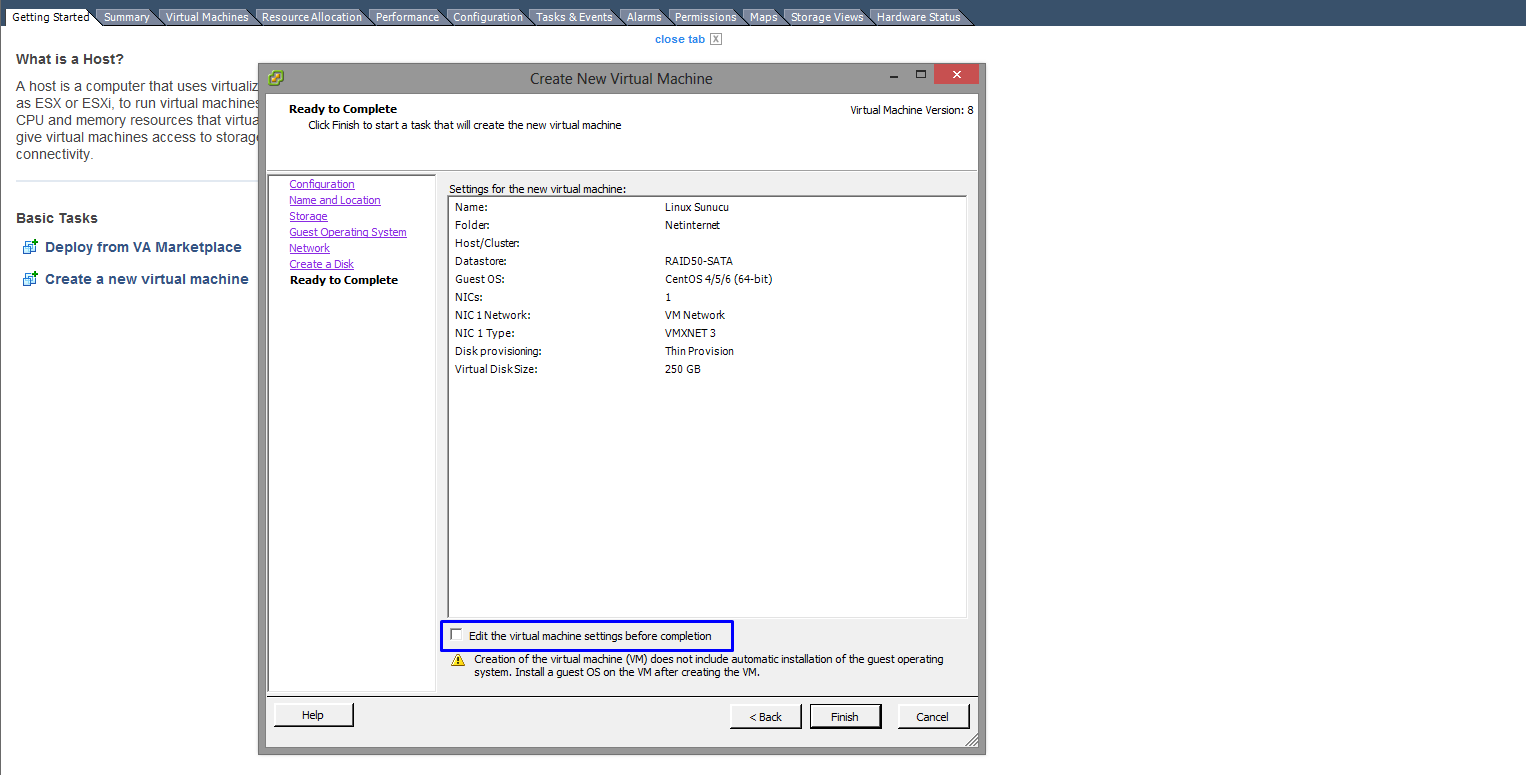Open the Performance tab
The height and width of the screenshot is (775, 1526).
tap(407, 17)
